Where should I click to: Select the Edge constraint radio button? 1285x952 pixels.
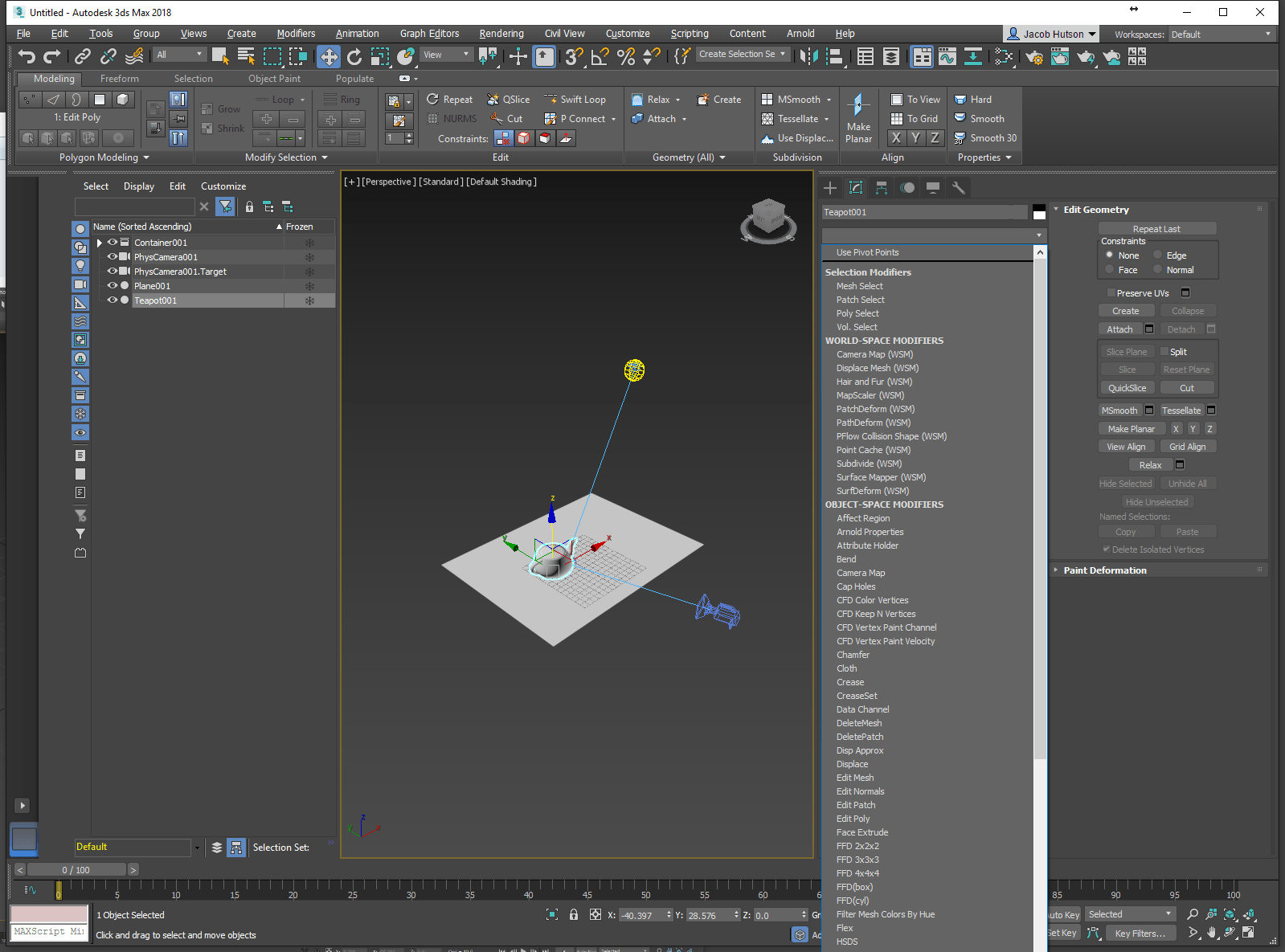tap(1158, 255)
